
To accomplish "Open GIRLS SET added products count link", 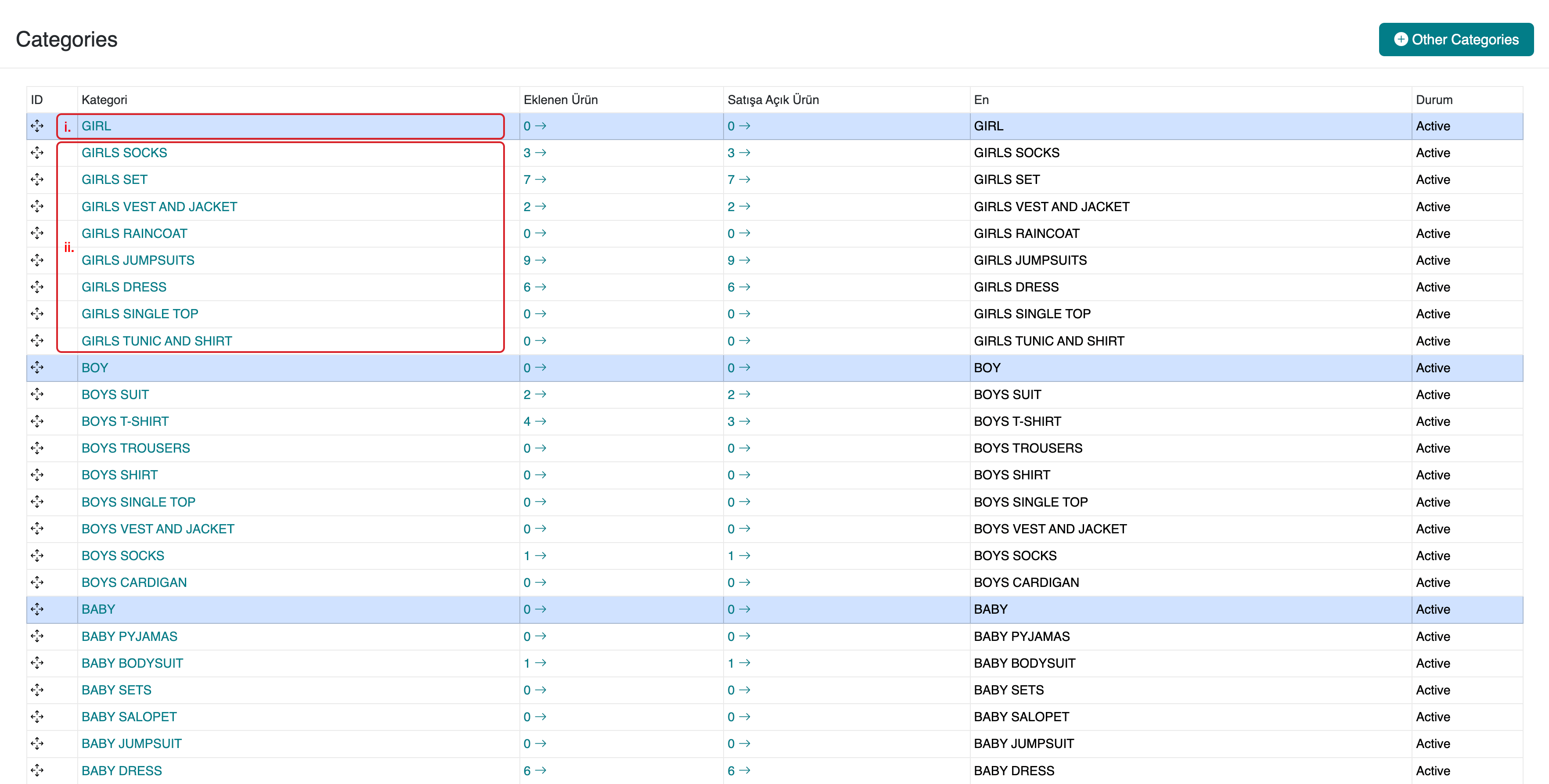I will [x=534, y=180].
